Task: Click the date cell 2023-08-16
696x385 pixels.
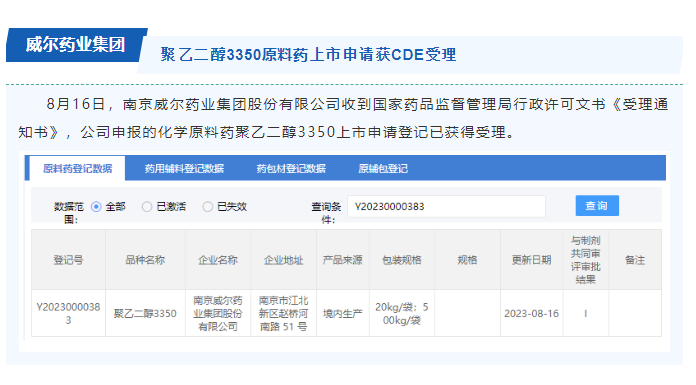Action: coord(531,313)
